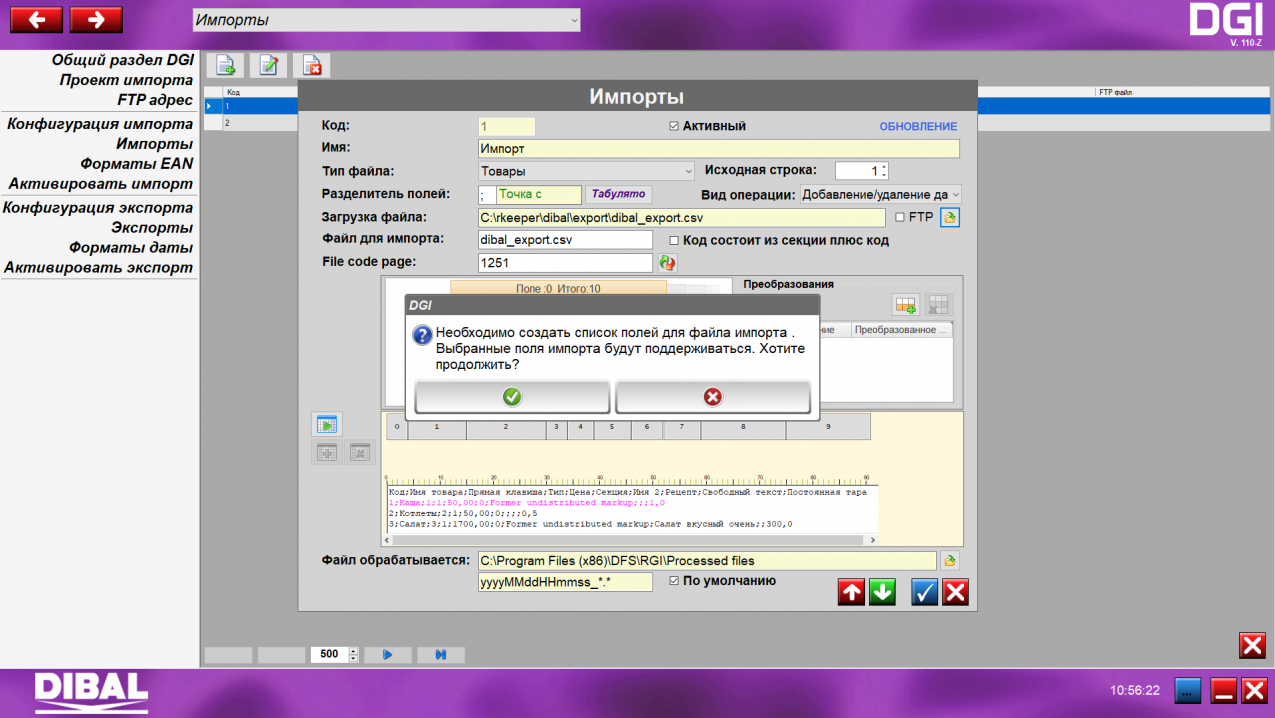Decline the DGI dialog with the red X
This screenshot has height=718, width=1275.
pos(712,397)
